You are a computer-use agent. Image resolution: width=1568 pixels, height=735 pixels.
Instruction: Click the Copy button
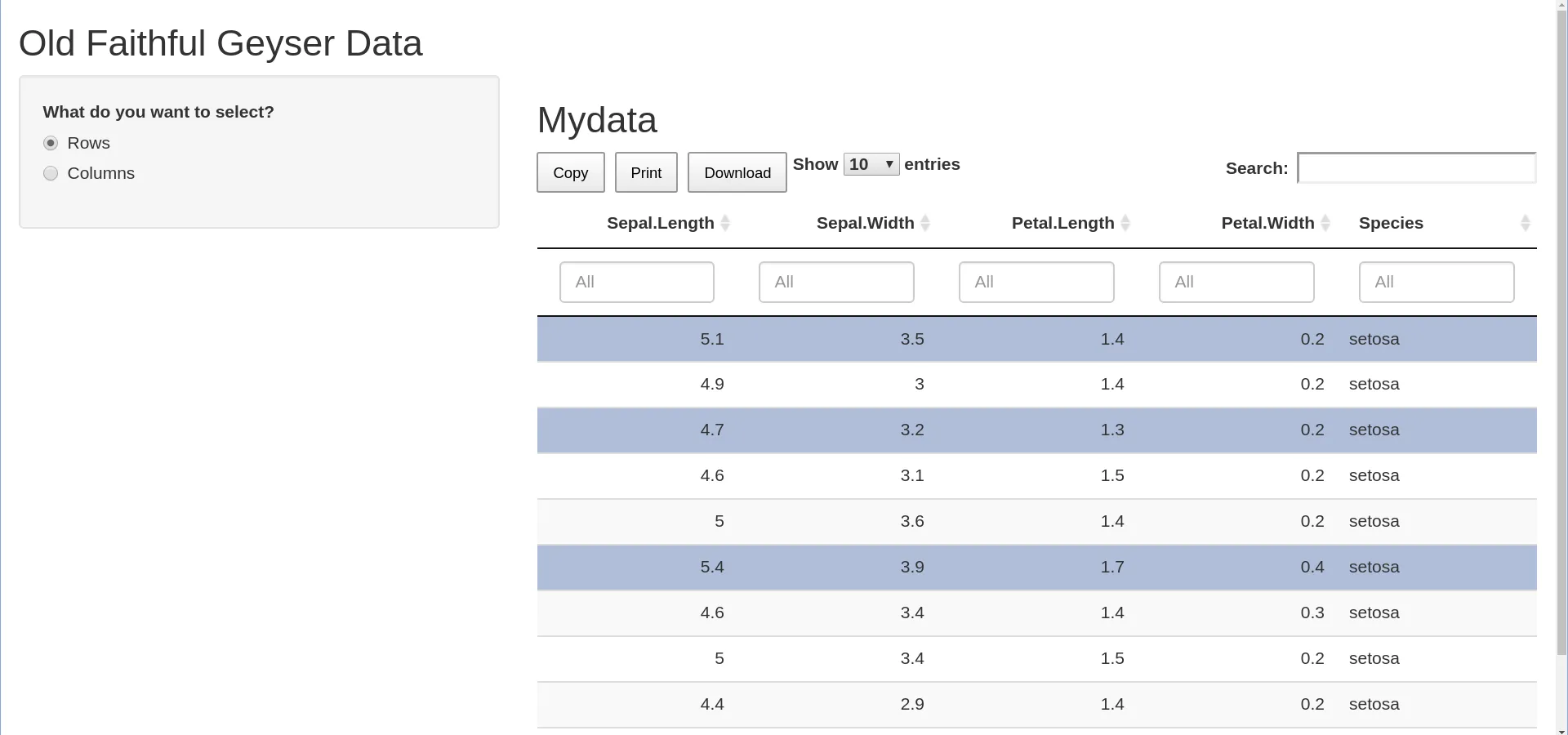pos(570,172)
